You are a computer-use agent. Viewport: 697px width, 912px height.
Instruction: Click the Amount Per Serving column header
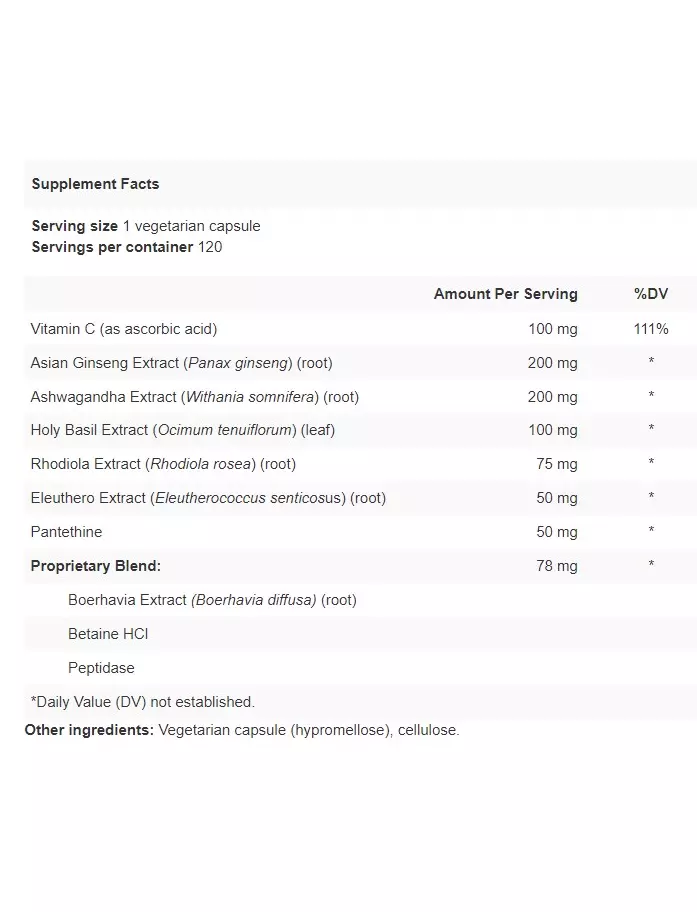coord(506,294)
